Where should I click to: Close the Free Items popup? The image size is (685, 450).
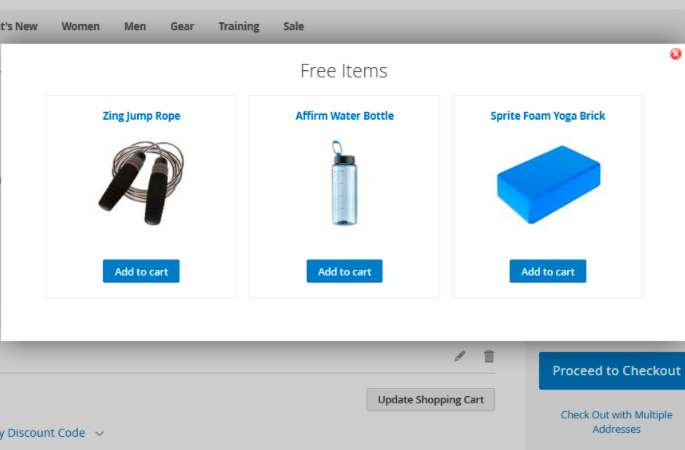pos(675,54)
